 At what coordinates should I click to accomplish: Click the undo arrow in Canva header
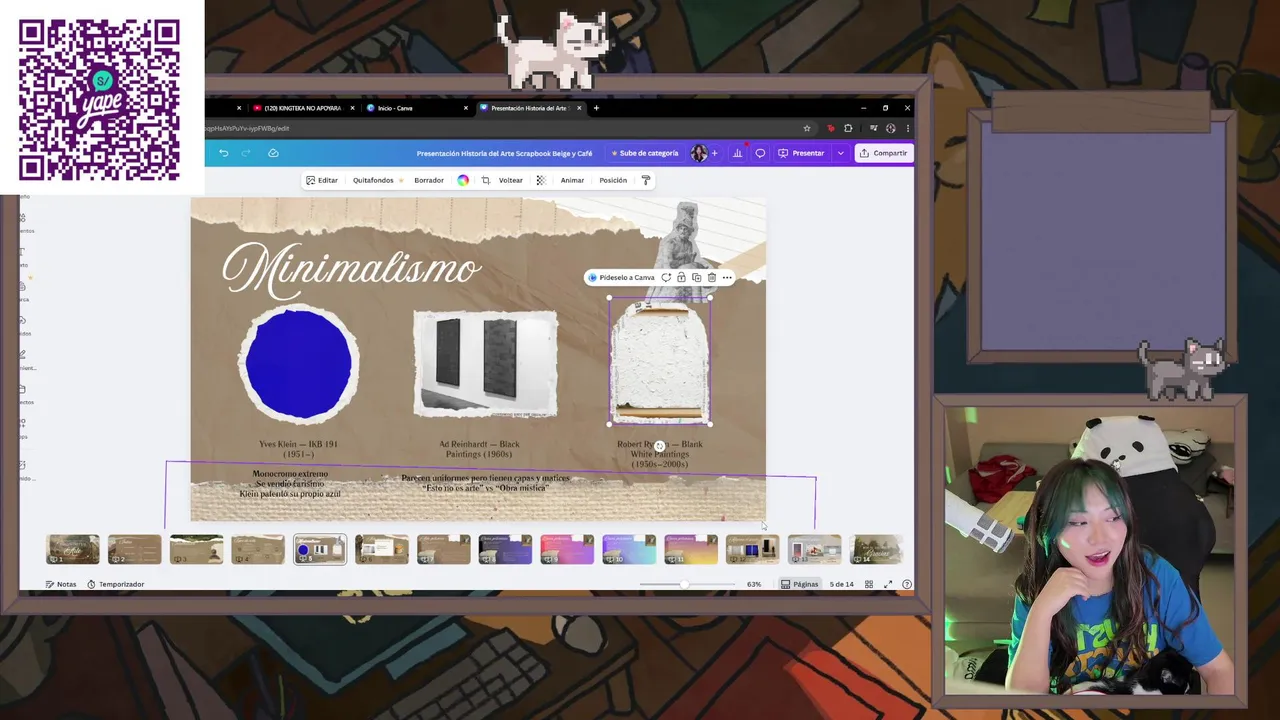tap(223, 153)
